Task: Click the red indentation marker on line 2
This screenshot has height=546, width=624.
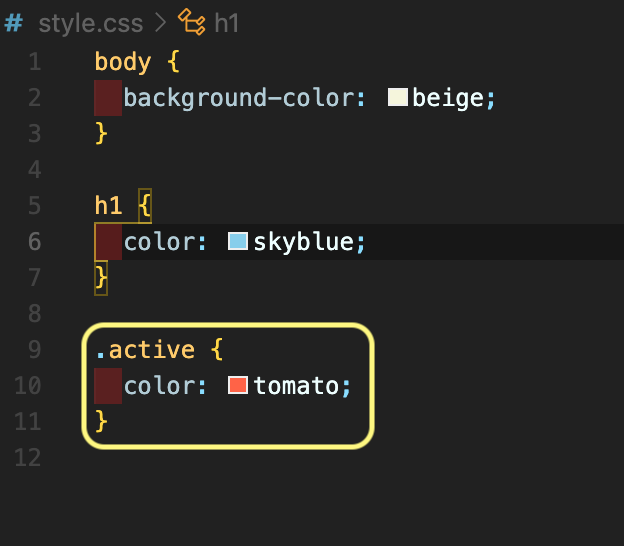Action: click(x=108, y=98)
